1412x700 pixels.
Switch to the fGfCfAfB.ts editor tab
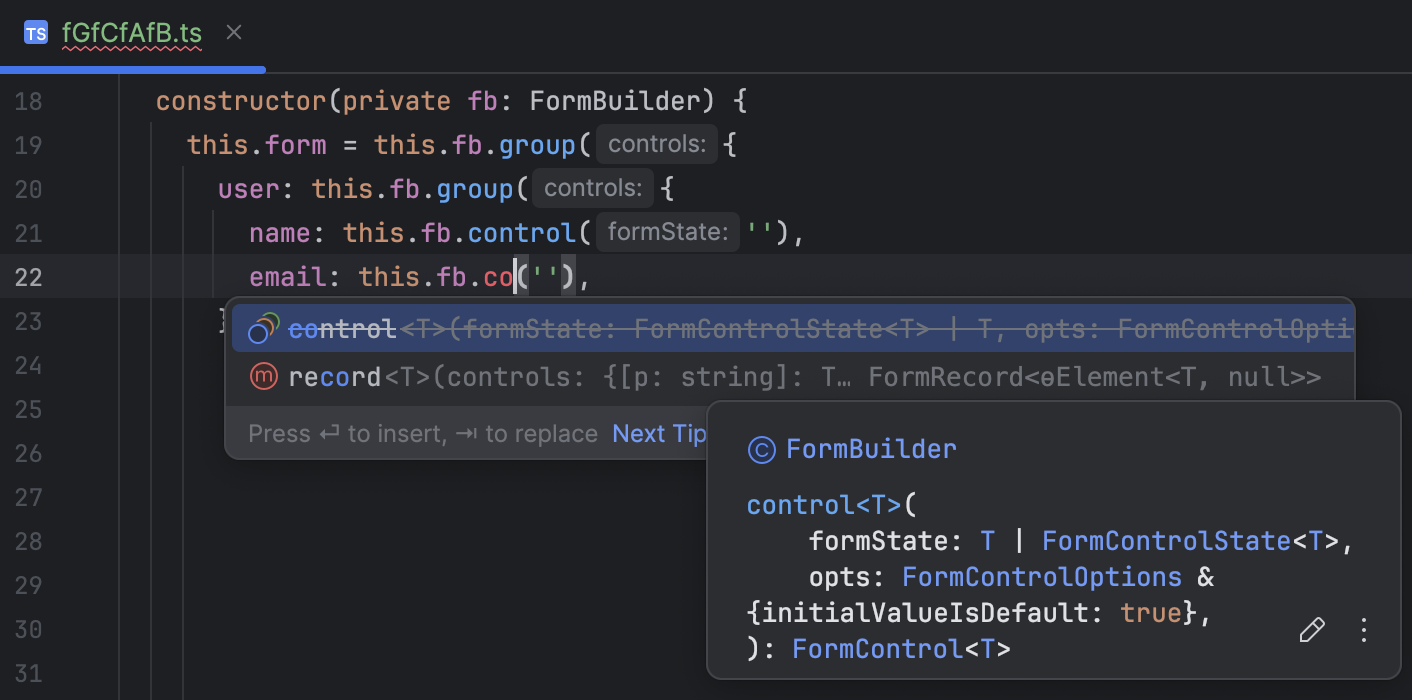point(130,32)
